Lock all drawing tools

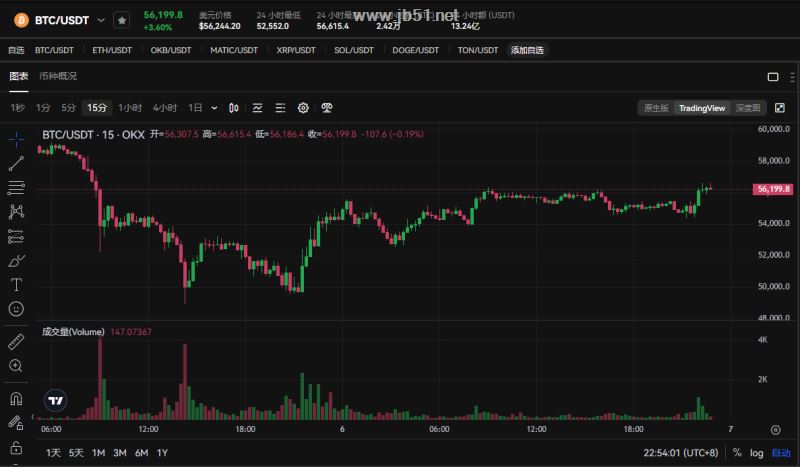click(16, 448)
